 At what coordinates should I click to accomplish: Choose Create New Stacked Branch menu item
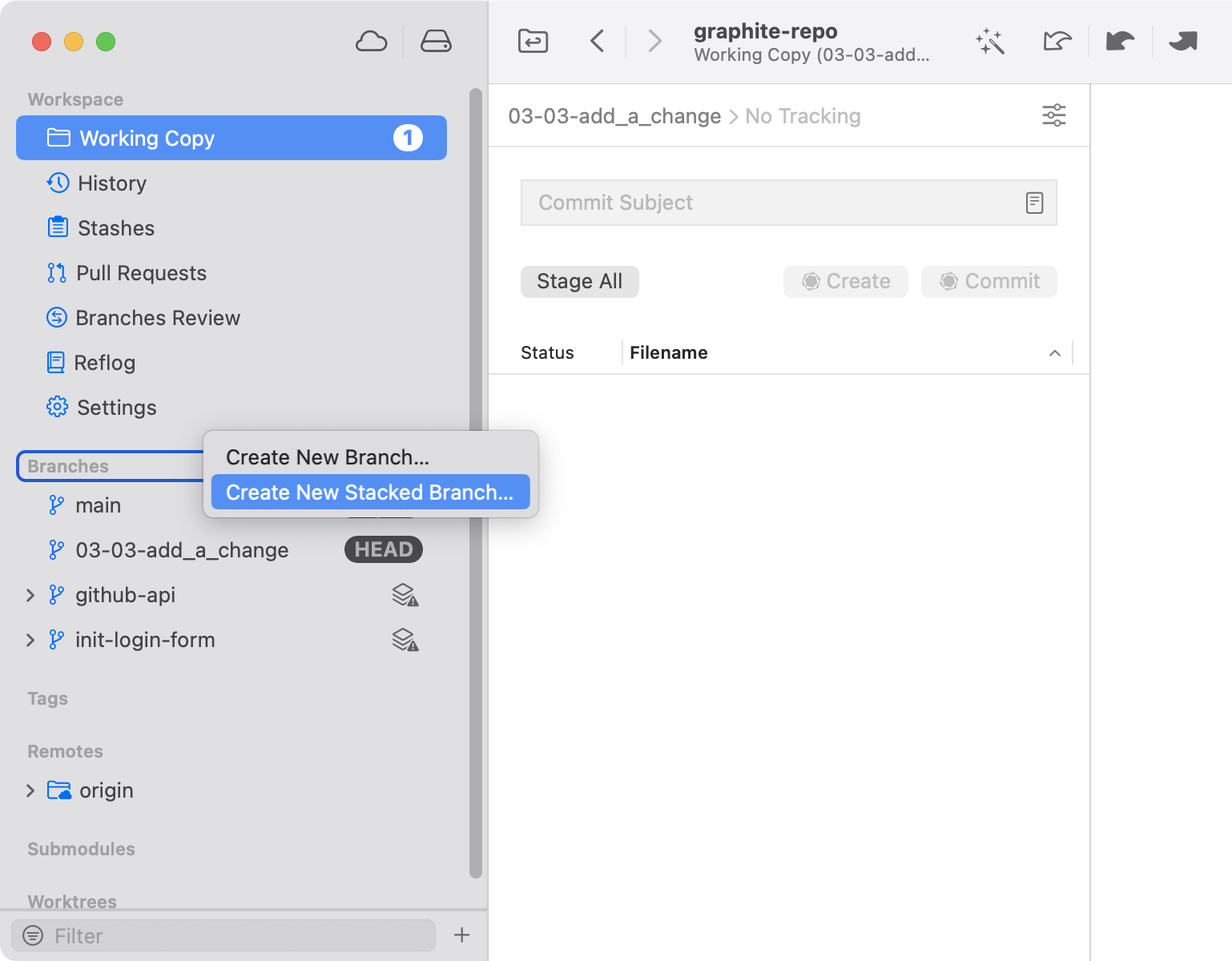tap(369, 493)
